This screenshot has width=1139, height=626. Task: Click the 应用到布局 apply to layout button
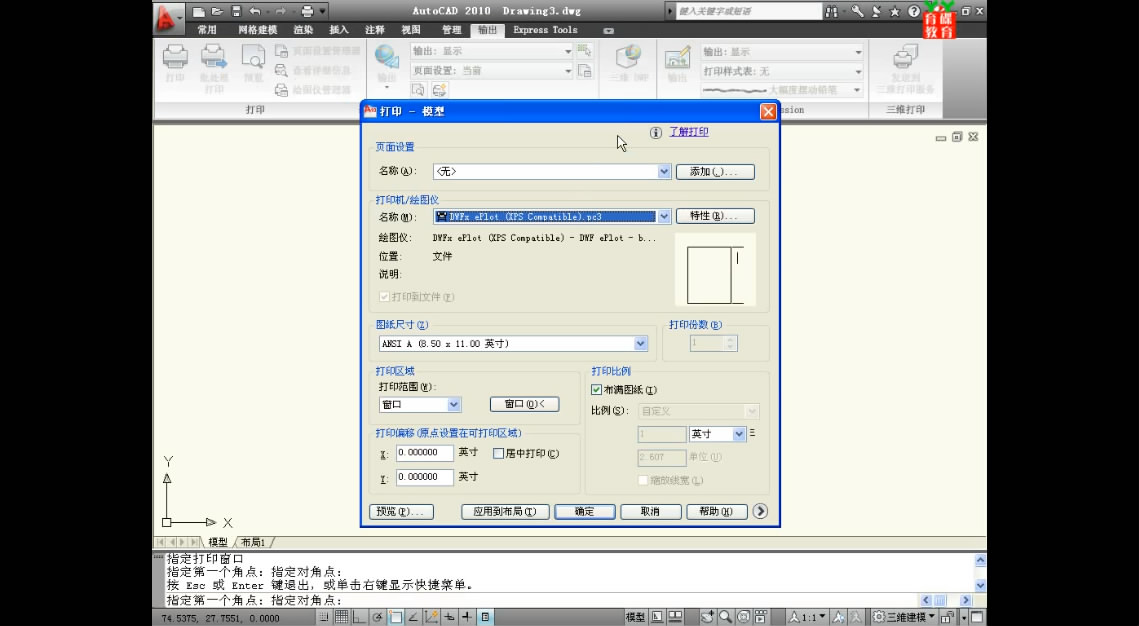(x=505, y=511)
